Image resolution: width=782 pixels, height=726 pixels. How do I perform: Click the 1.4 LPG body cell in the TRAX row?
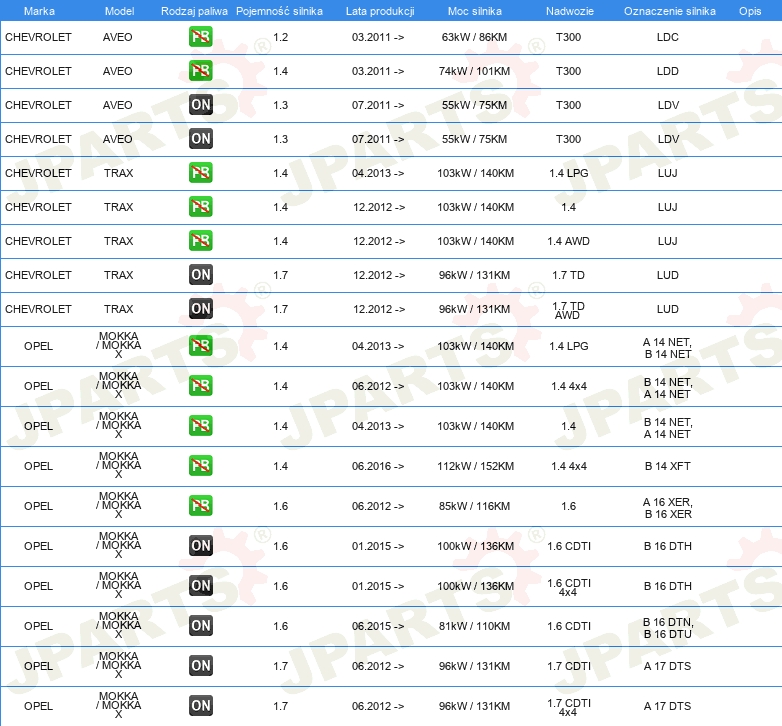click(x=569, y=173)
